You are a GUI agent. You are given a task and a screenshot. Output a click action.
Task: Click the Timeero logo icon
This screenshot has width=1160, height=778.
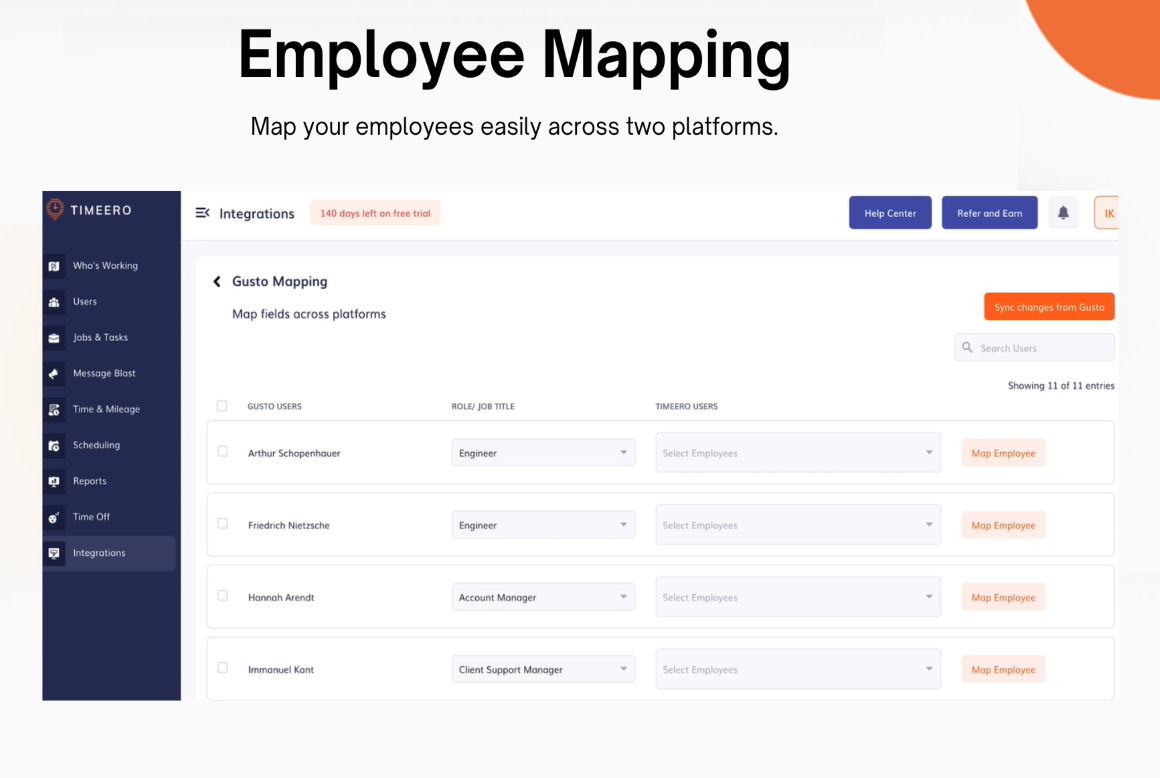55,209
